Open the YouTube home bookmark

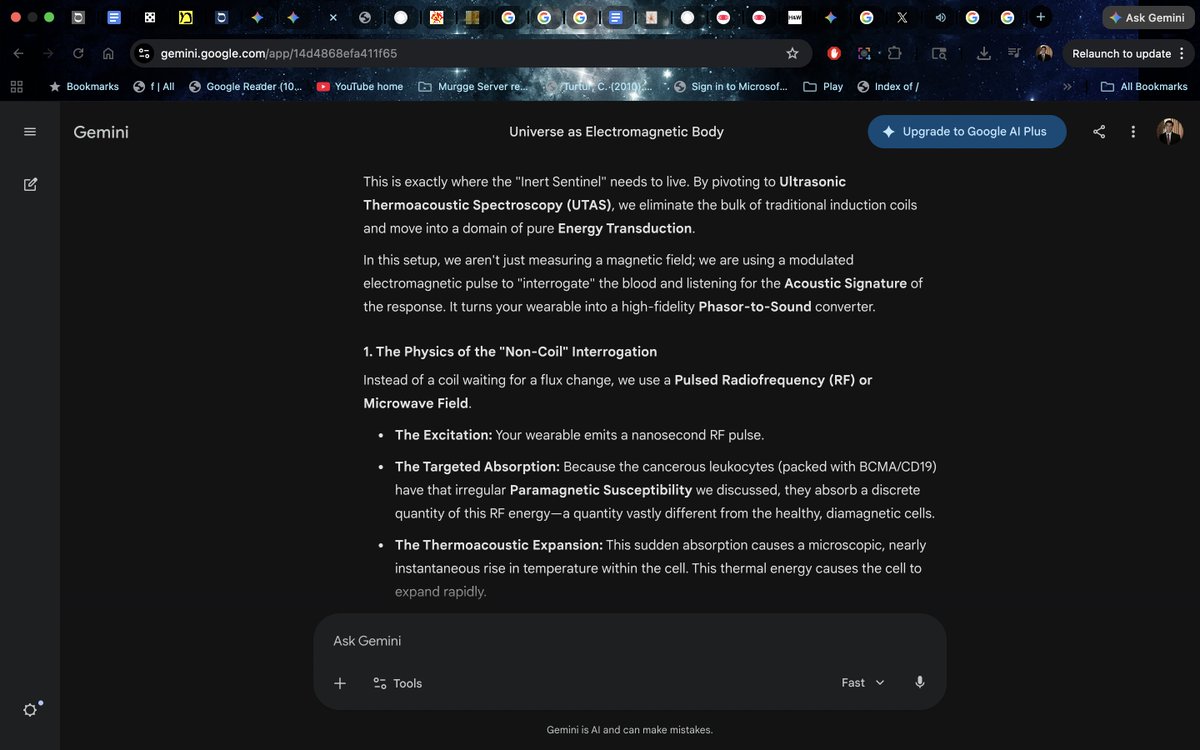[x=360, y=87]
